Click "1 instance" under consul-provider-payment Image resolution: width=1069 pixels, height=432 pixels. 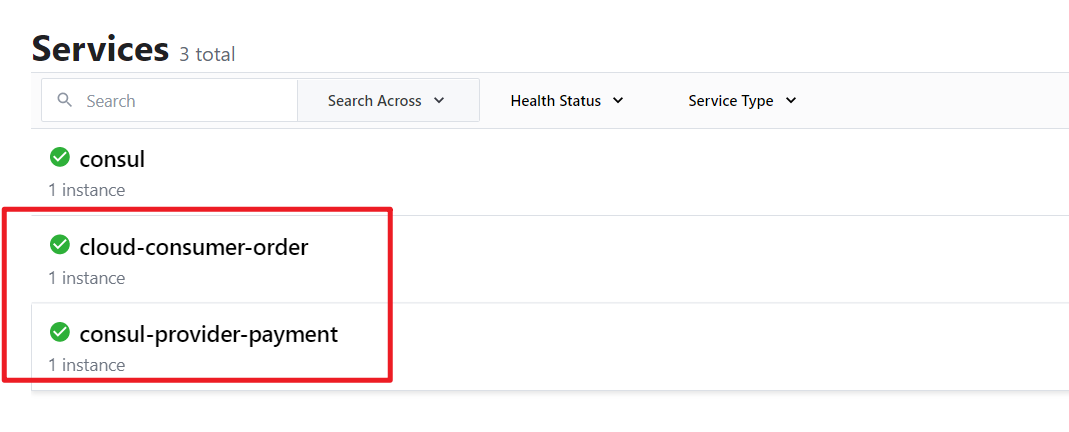[x=86, y=365]
